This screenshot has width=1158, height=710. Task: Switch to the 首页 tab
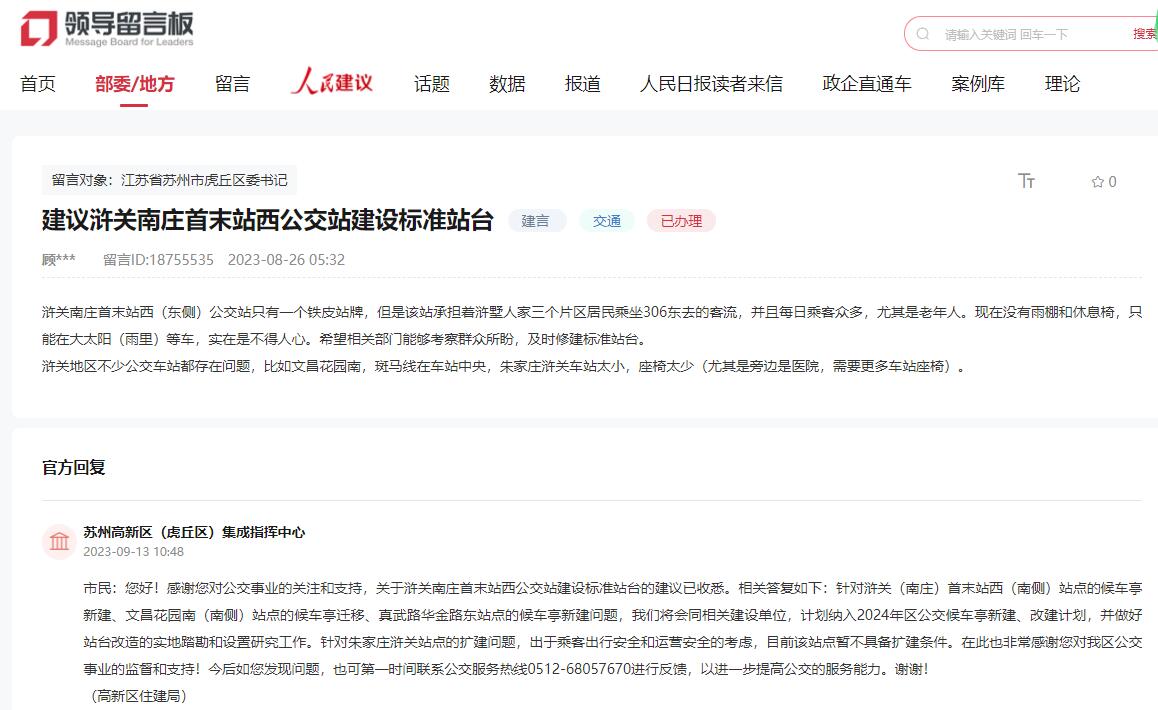[38, 84]
